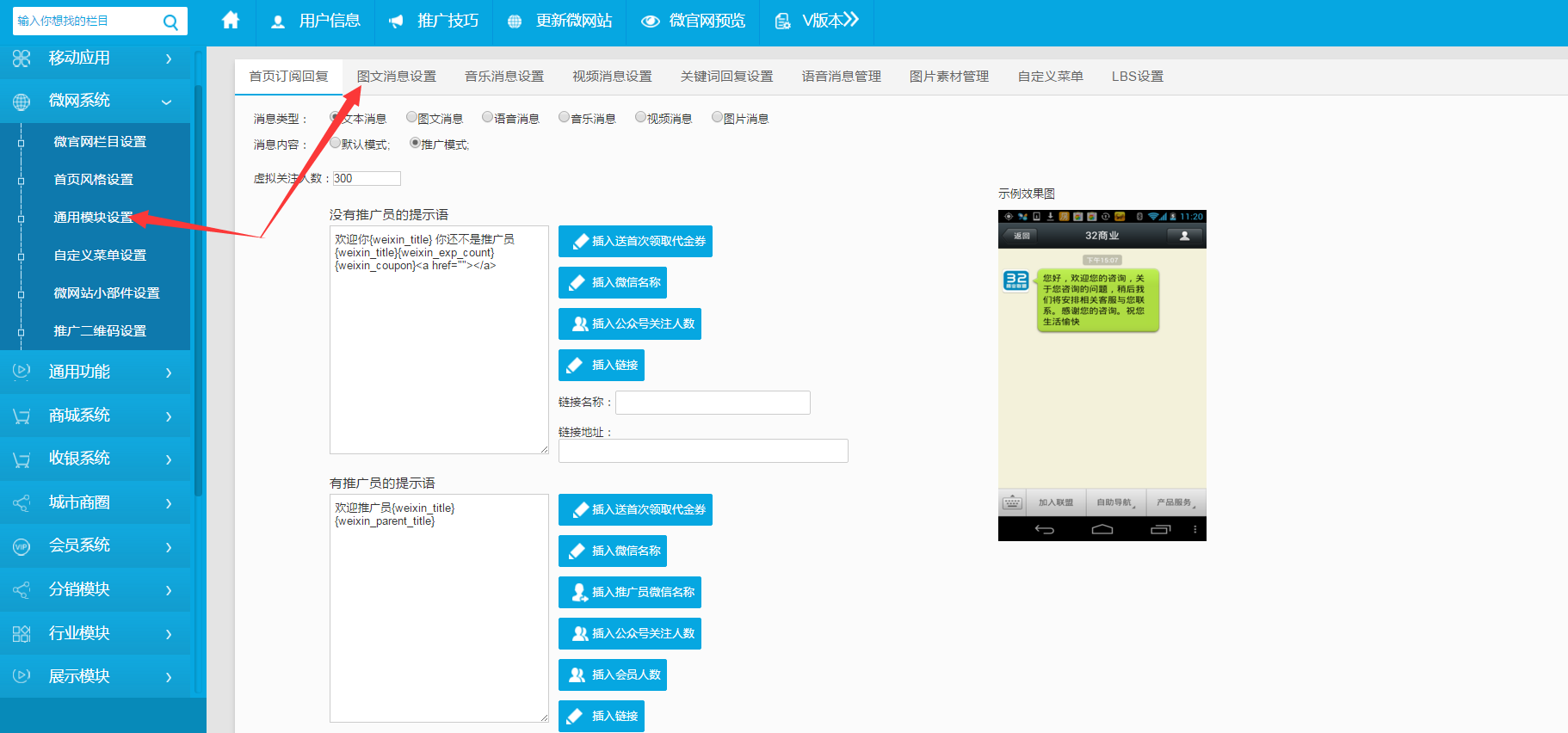Click the 城市商圈 share icon

(x=22, y=502)
